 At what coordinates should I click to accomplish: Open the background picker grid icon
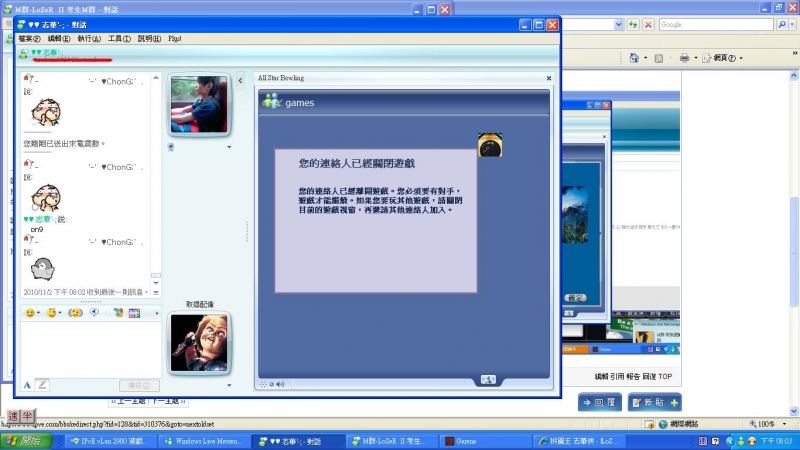point(134,313)
